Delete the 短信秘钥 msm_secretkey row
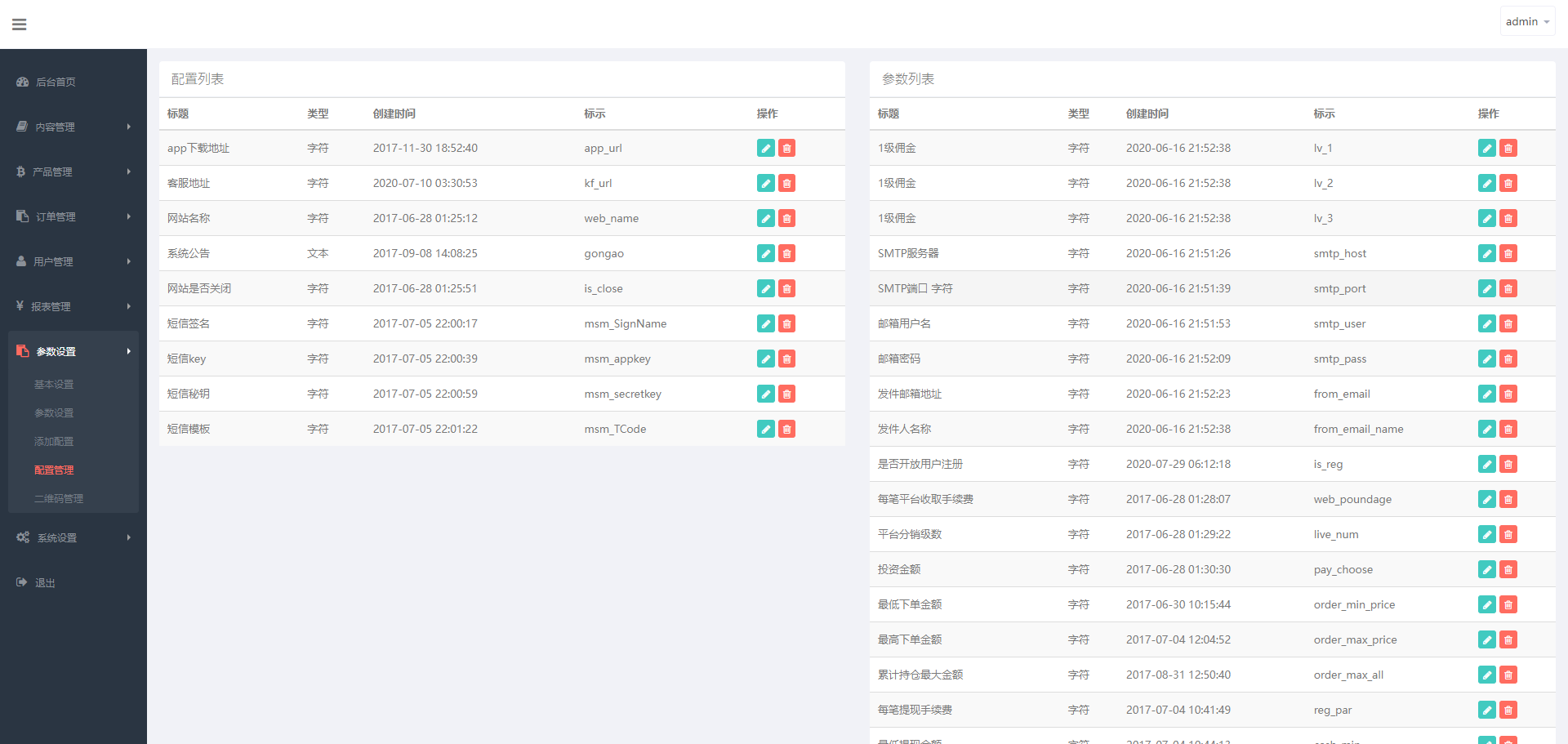Screen dimensions: 1568x744 [x=786, y=394]
